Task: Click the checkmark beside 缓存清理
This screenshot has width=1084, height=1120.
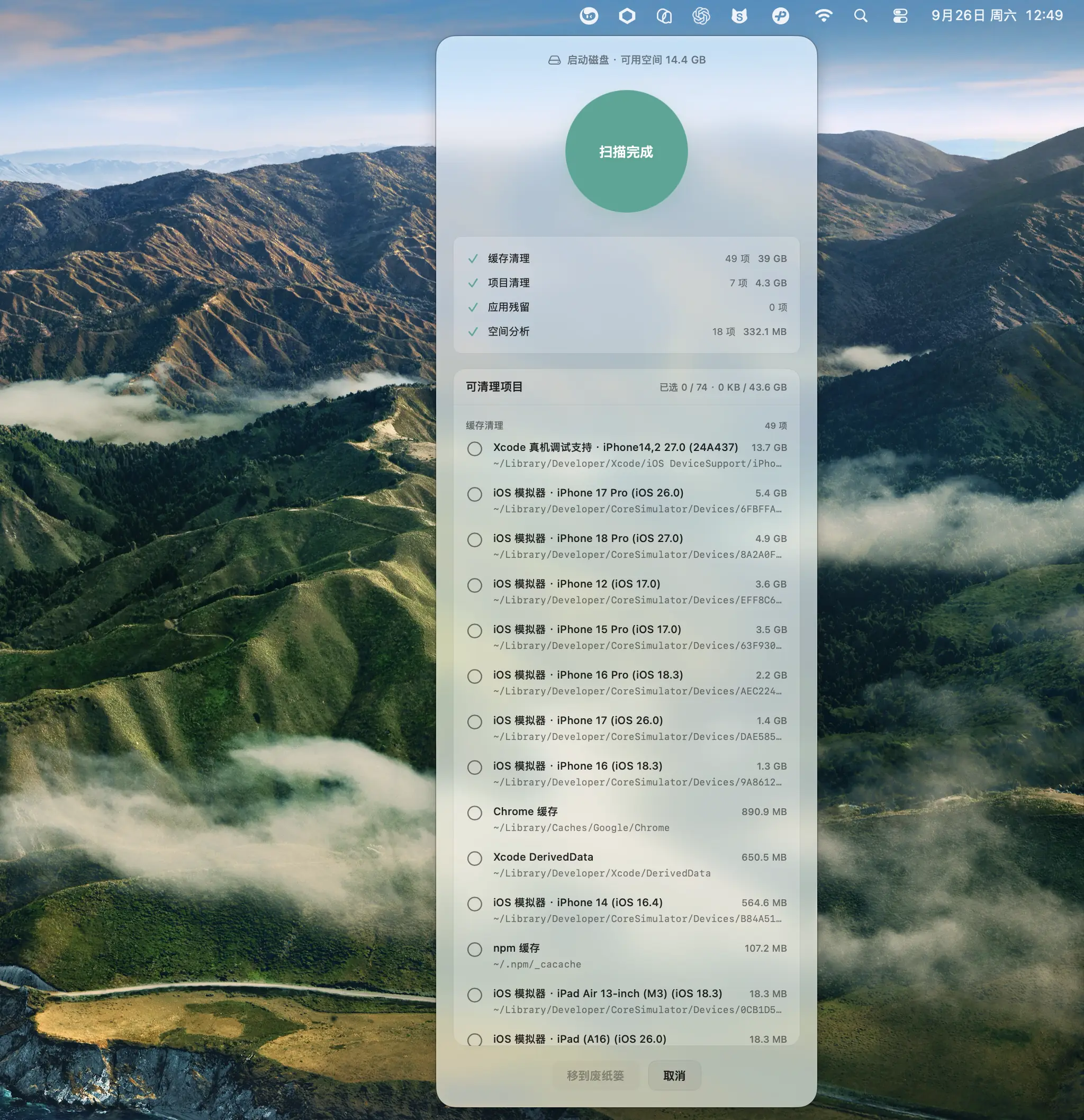Action: (473, 258)
